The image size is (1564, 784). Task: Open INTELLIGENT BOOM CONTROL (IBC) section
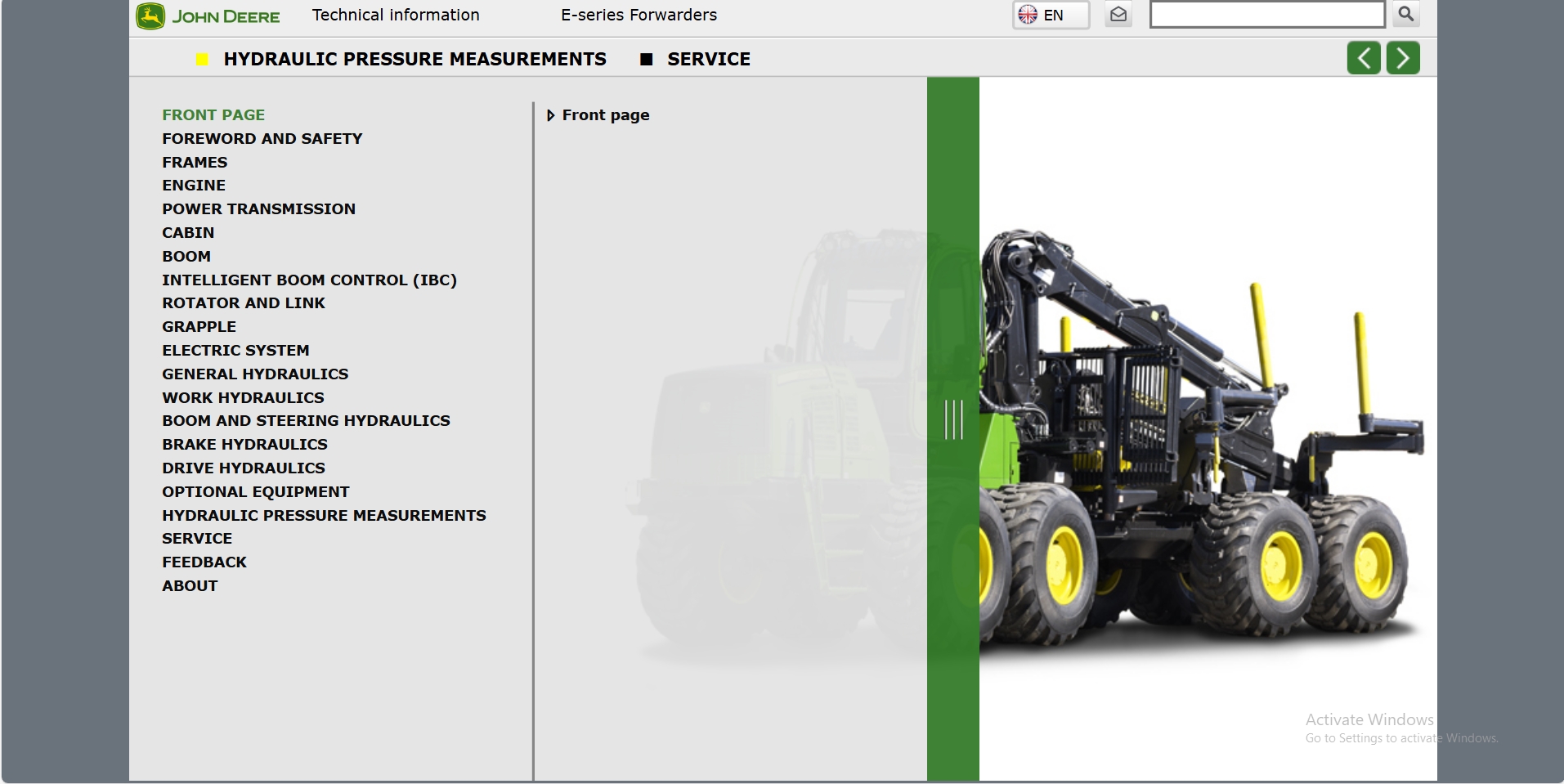click(x=309, y=280)
